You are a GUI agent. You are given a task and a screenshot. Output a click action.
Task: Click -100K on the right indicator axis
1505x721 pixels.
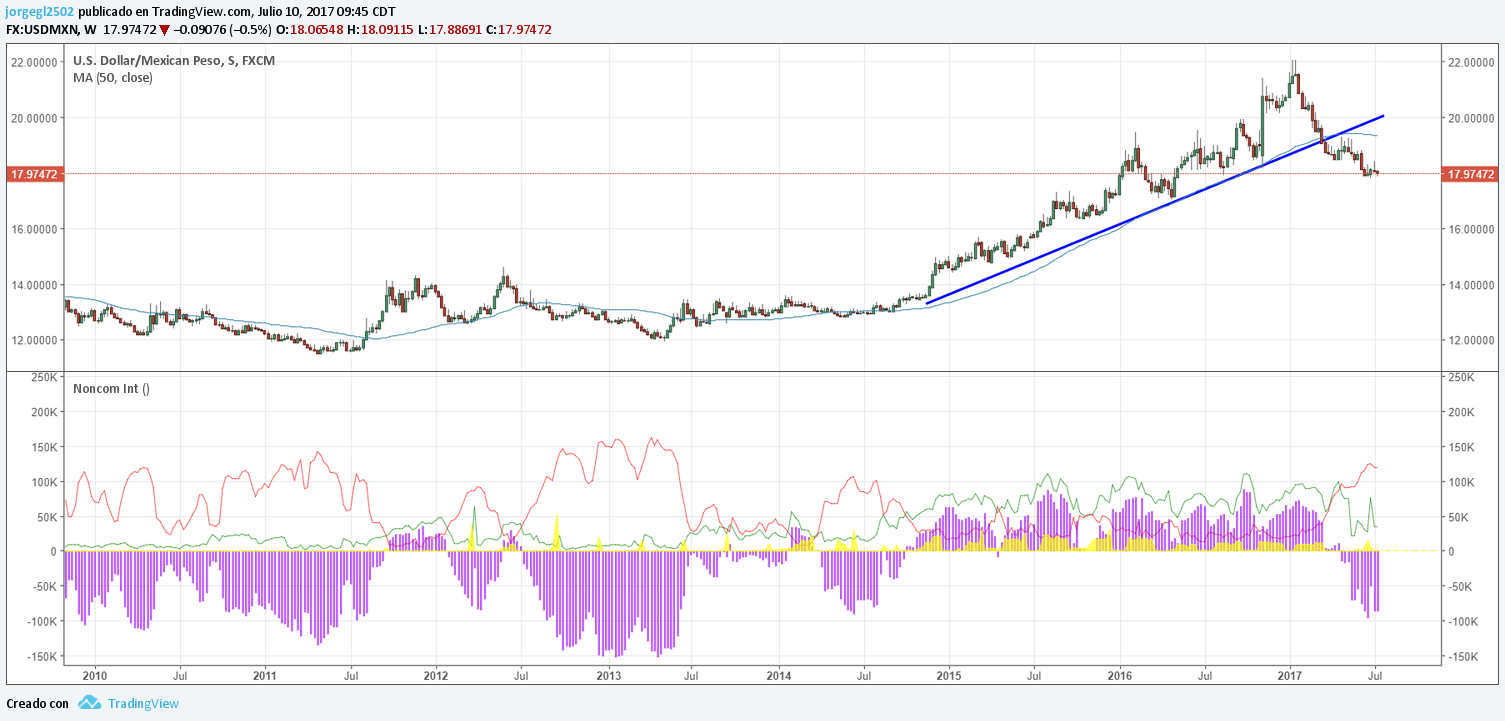coord(1463,621)
